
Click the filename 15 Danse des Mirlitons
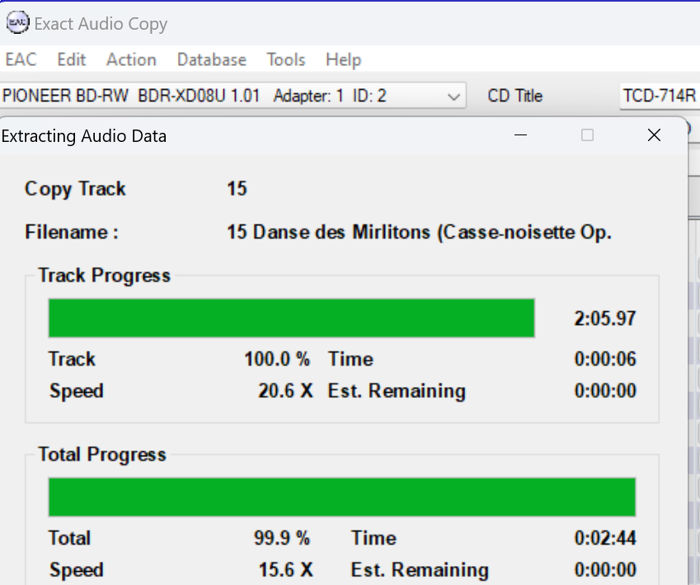coord(419,232)
